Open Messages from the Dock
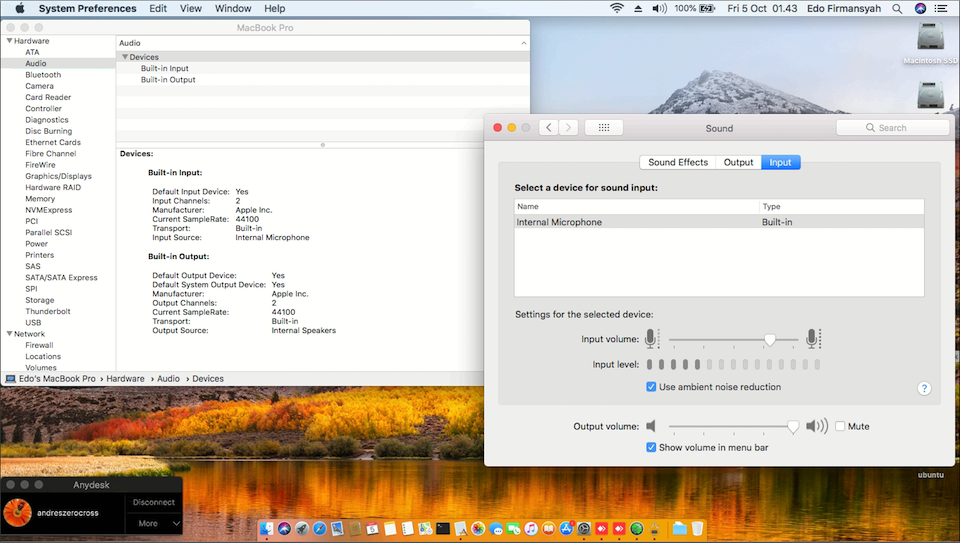 [x=496, y=528]
